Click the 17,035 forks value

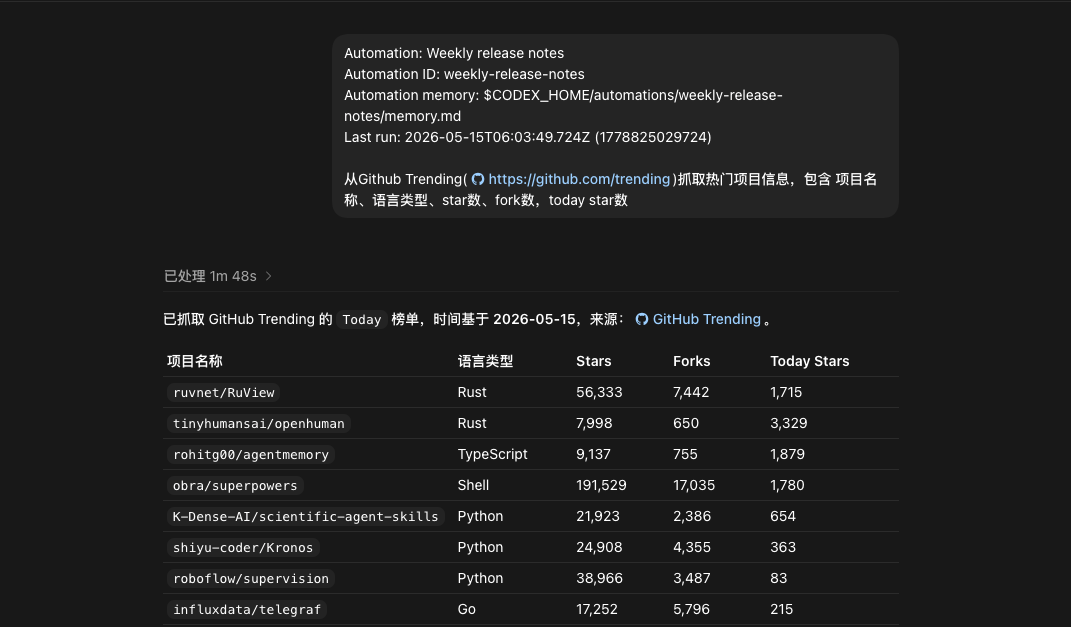tap(694, 485)
